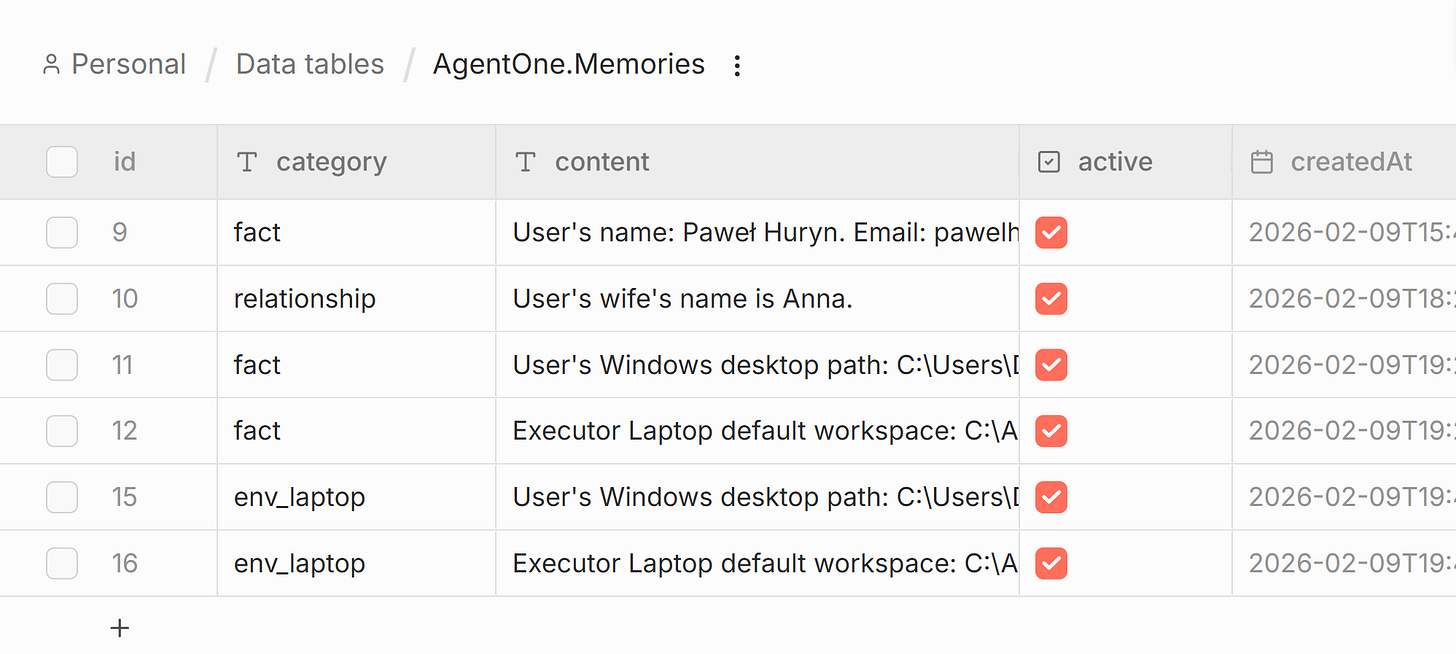
Task: Click the calendar icon on createdAt column
Action: tap(1262, 161)
